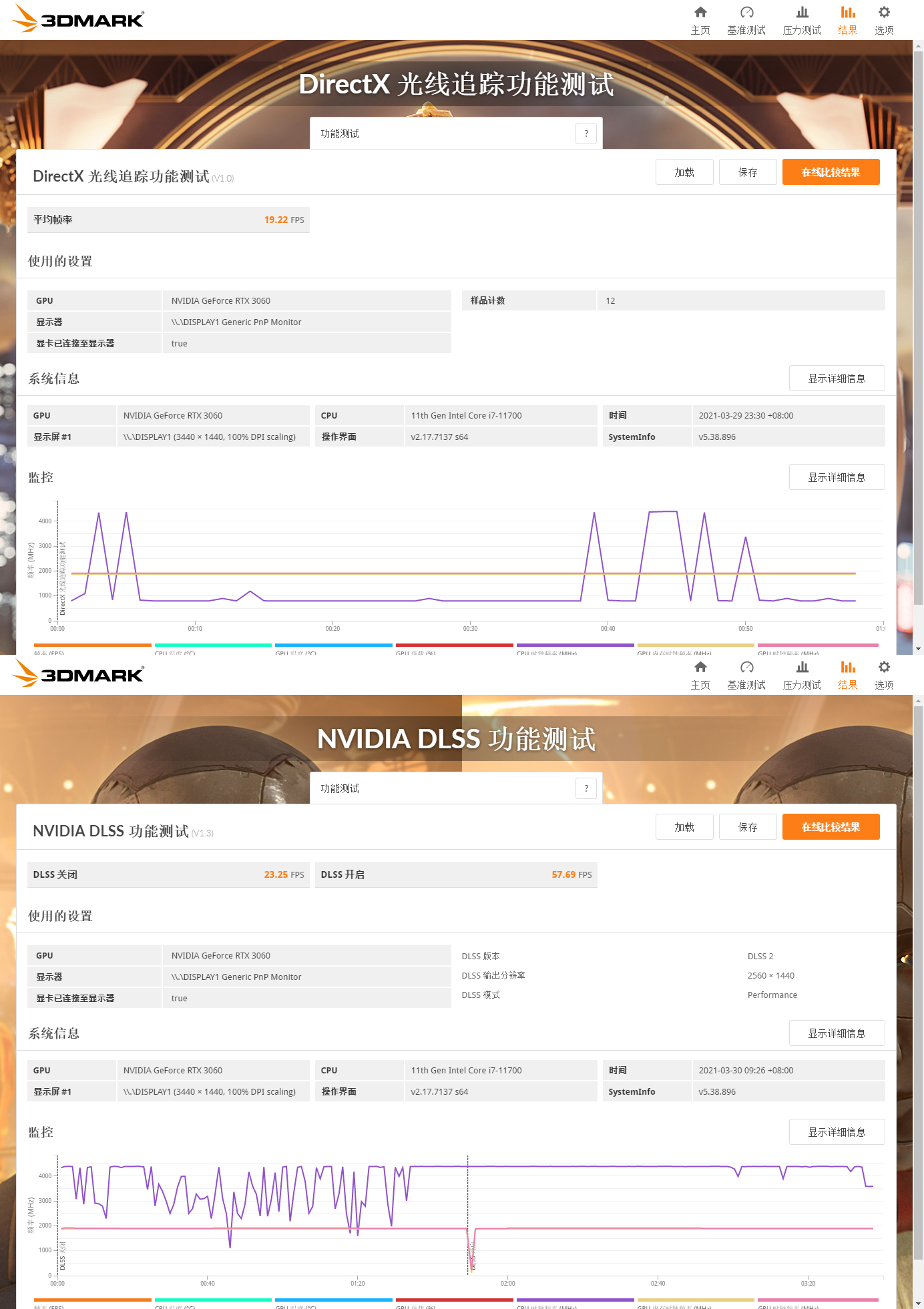Screen dimensions: 924x1309
Task: Click the 功能测试 label box in DLSS window
Action: pyautogui.click(x=456, y=788)
